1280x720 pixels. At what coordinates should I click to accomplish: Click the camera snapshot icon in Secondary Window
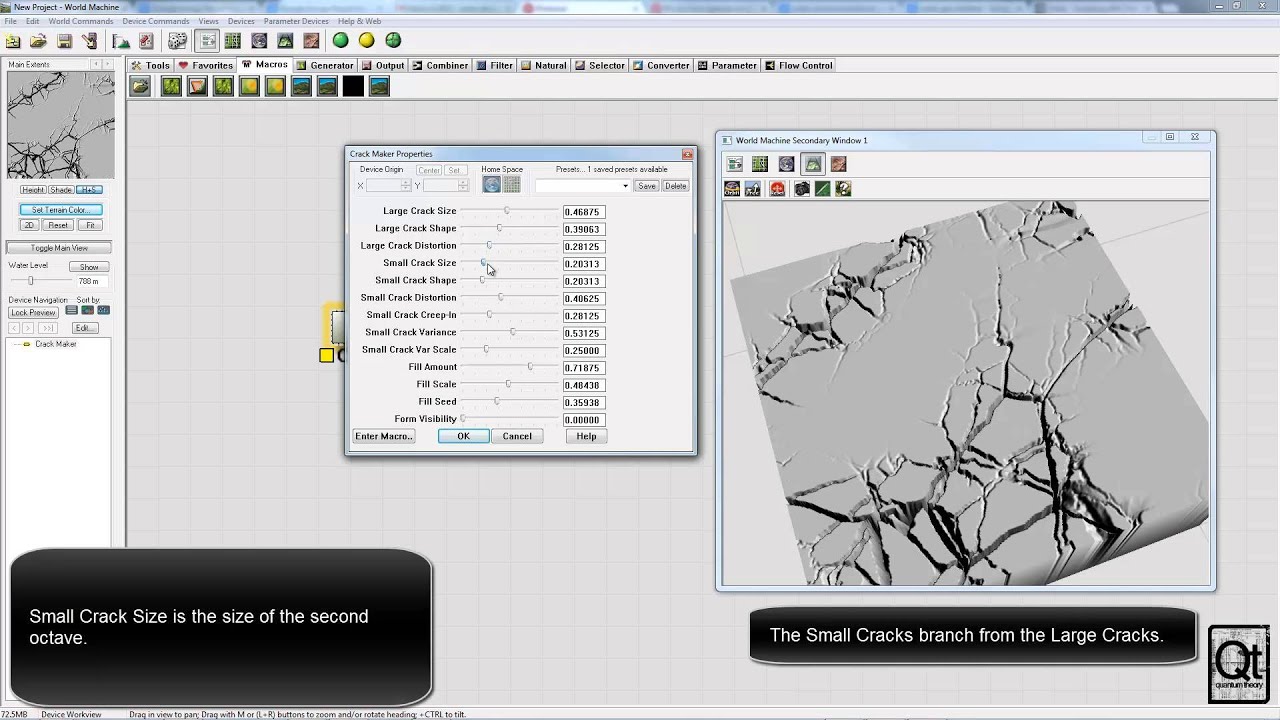coord(801,188)
